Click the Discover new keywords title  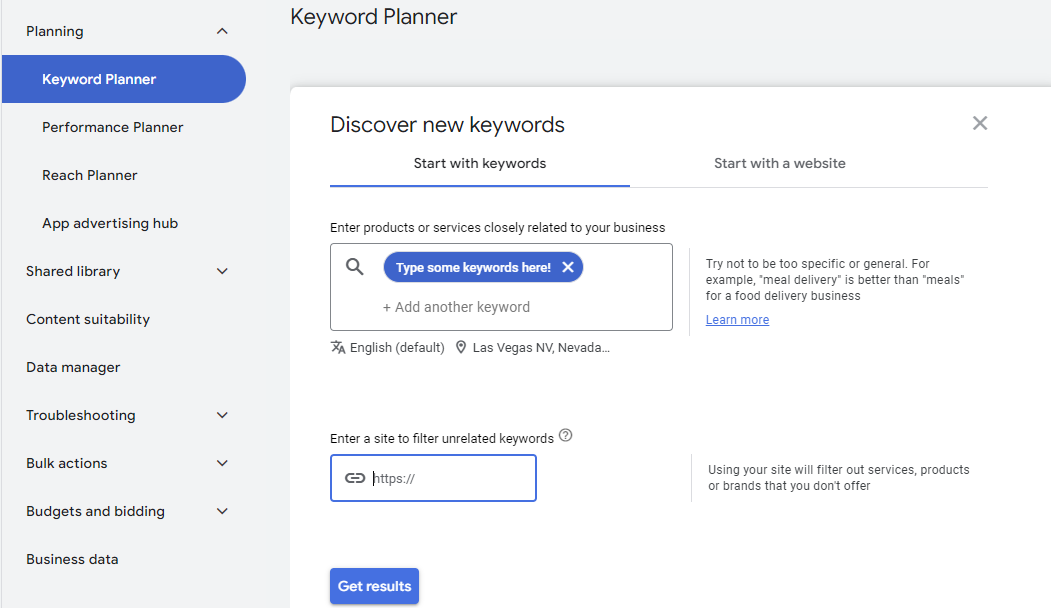447,125
